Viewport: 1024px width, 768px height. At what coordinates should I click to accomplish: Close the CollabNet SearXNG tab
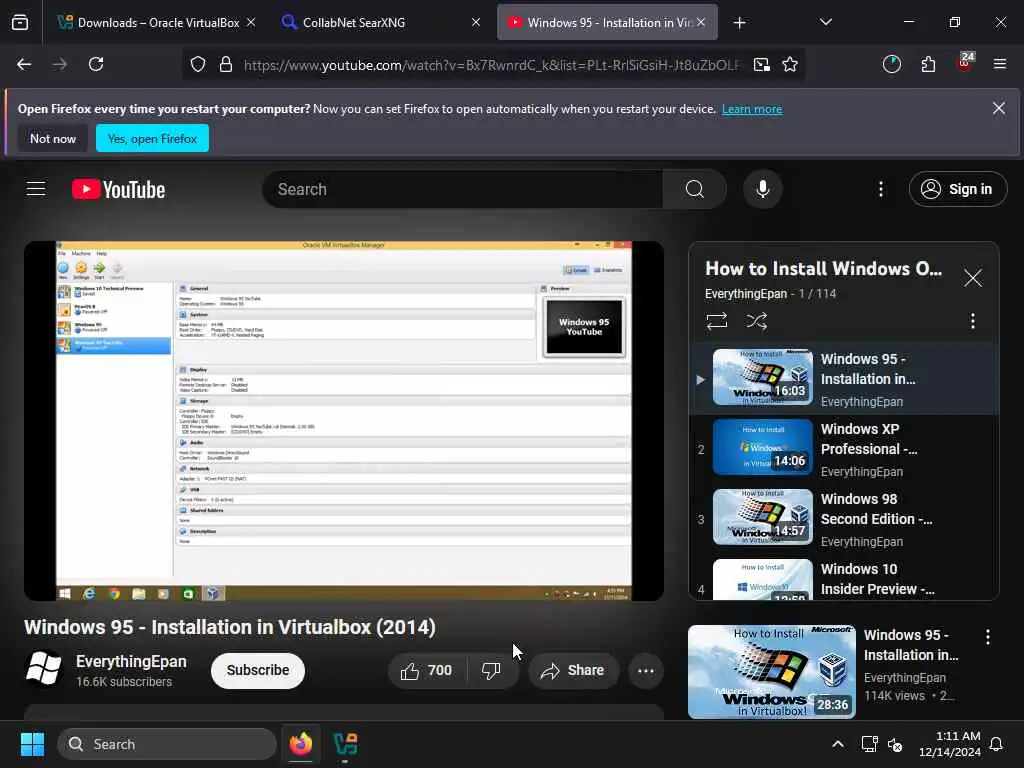[476, 22]
